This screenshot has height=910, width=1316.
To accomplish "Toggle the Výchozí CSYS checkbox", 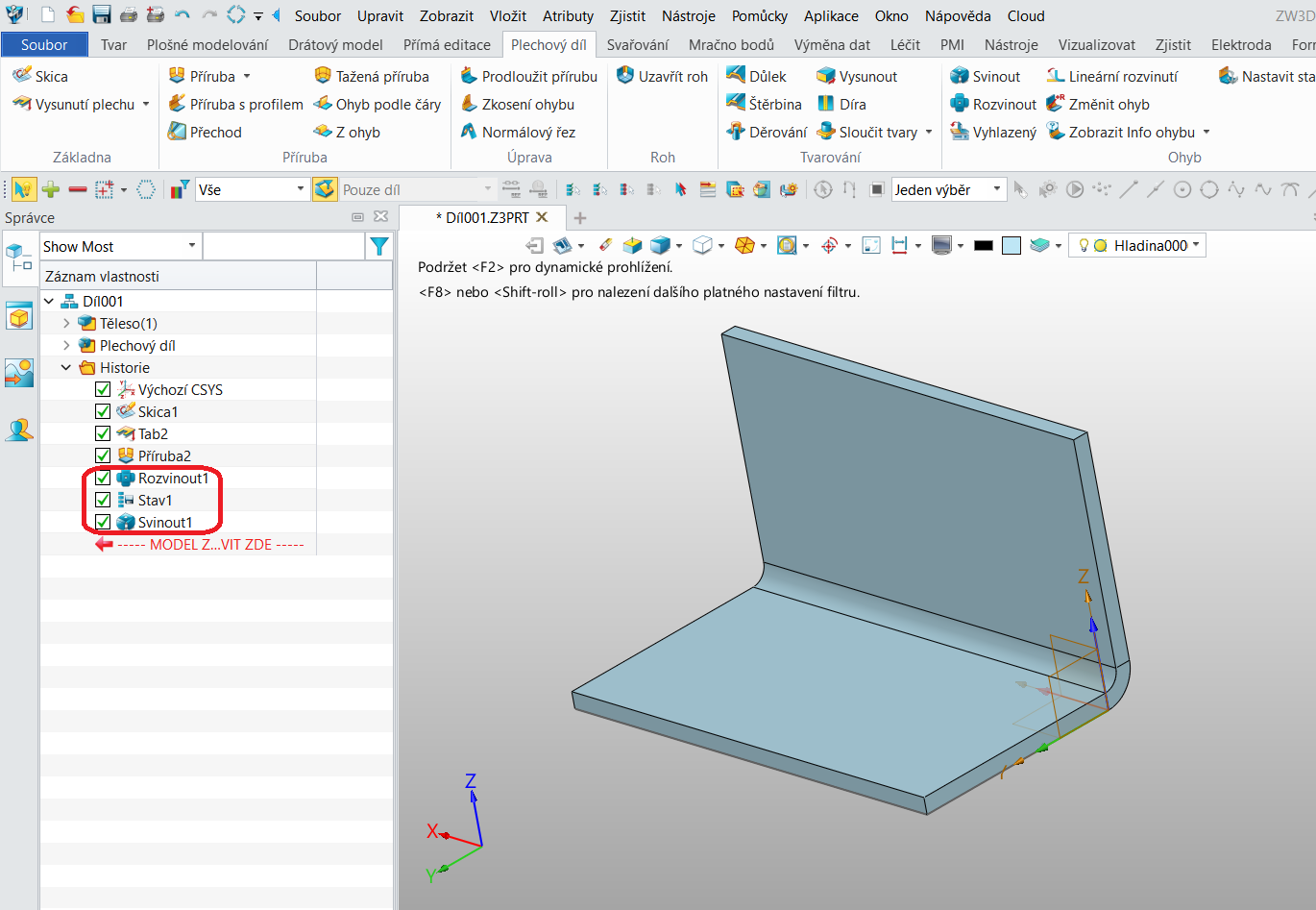I will pos(103,389).
